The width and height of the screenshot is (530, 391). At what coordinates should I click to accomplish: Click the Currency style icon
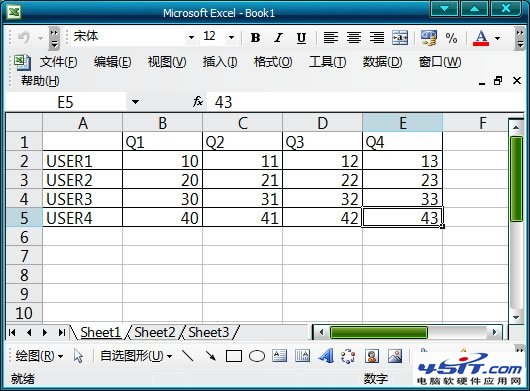pyautogui.click(x=428, y=38)
